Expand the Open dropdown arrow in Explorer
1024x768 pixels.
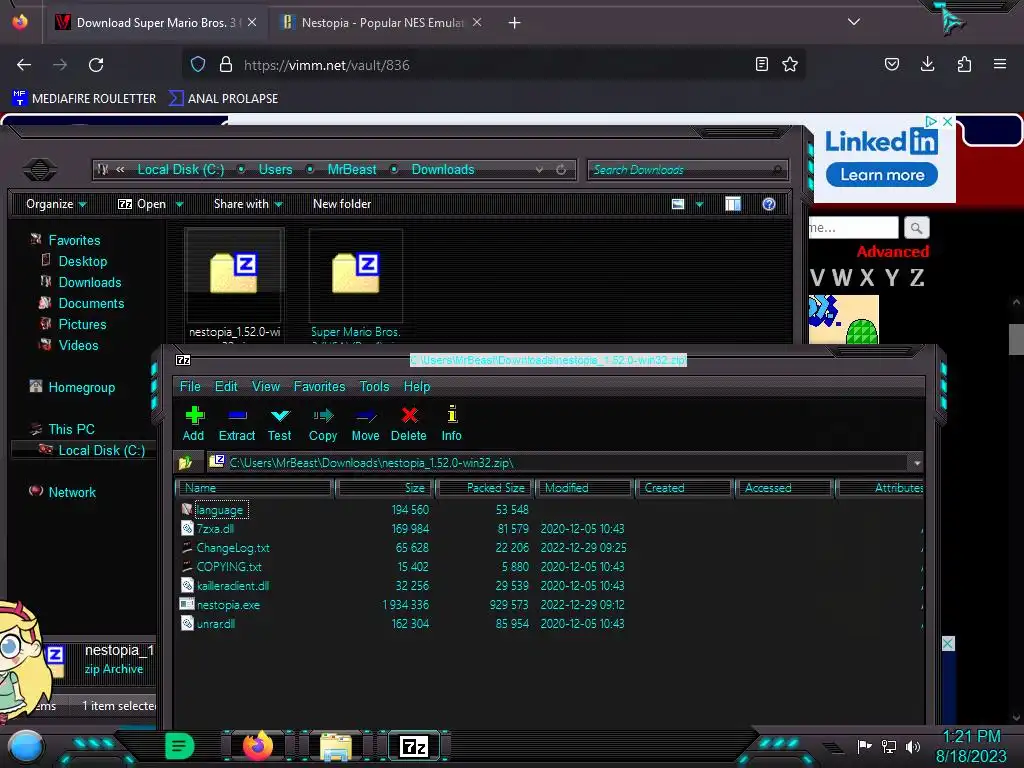(x=180, y=204)
